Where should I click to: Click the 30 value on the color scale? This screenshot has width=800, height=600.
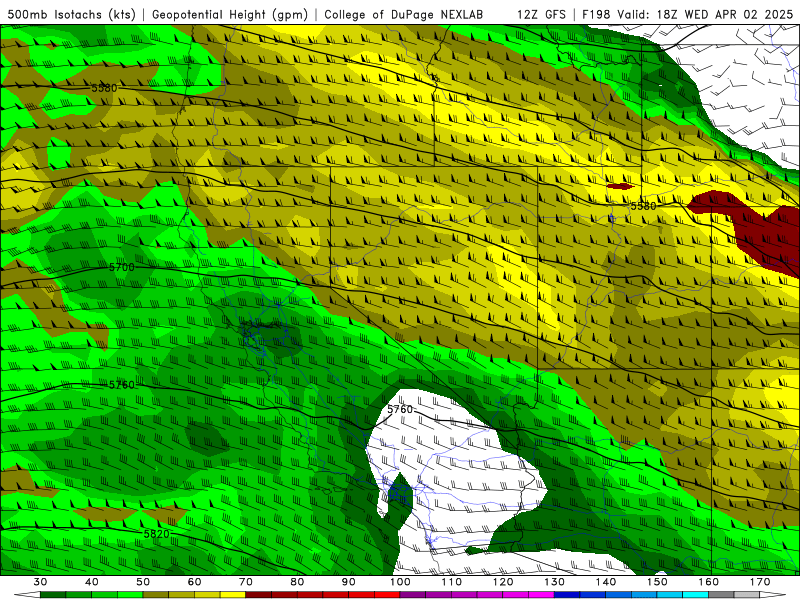tap(40, 582)
